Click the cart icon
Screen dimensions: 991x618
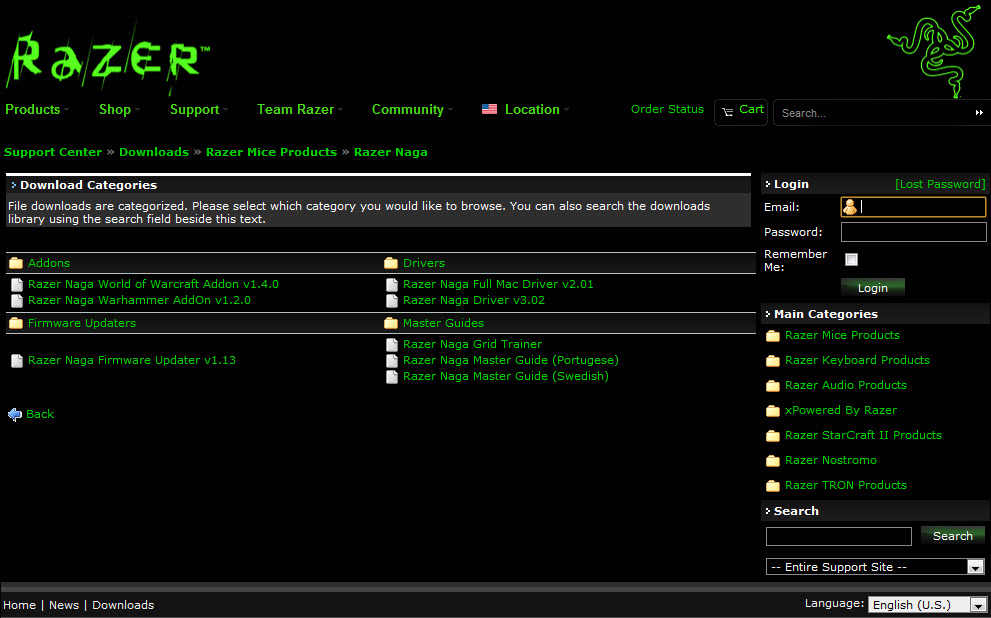tap(727, 112)
